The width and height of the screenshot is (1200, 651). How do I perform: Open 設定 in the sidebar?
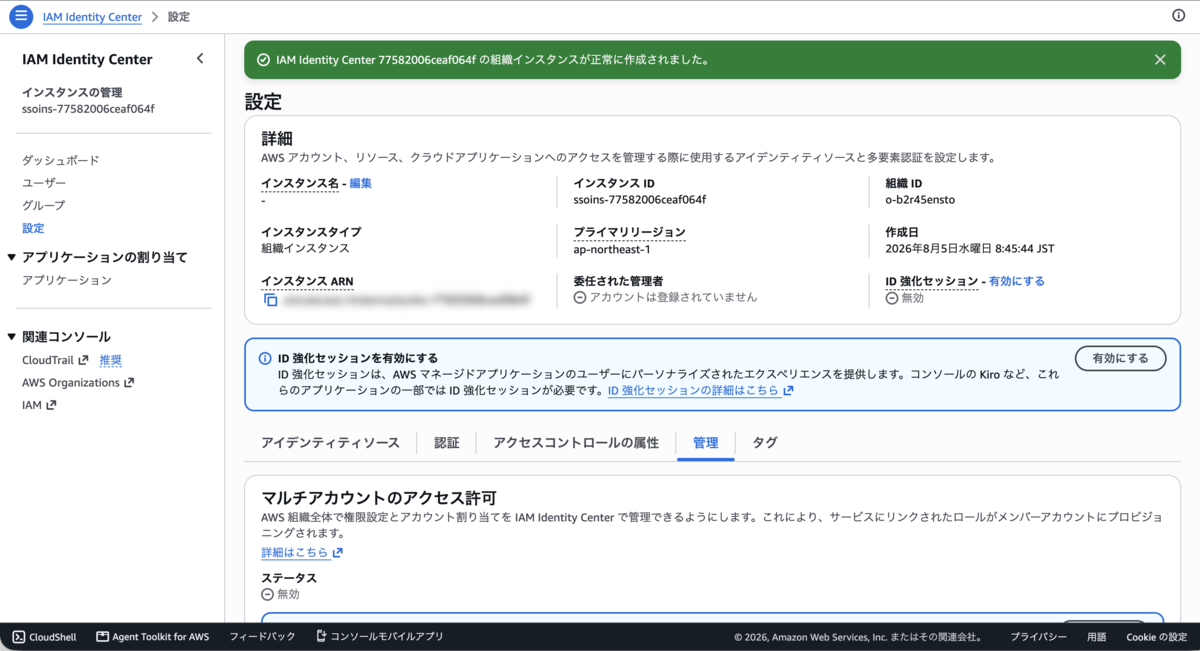point(33,228)
